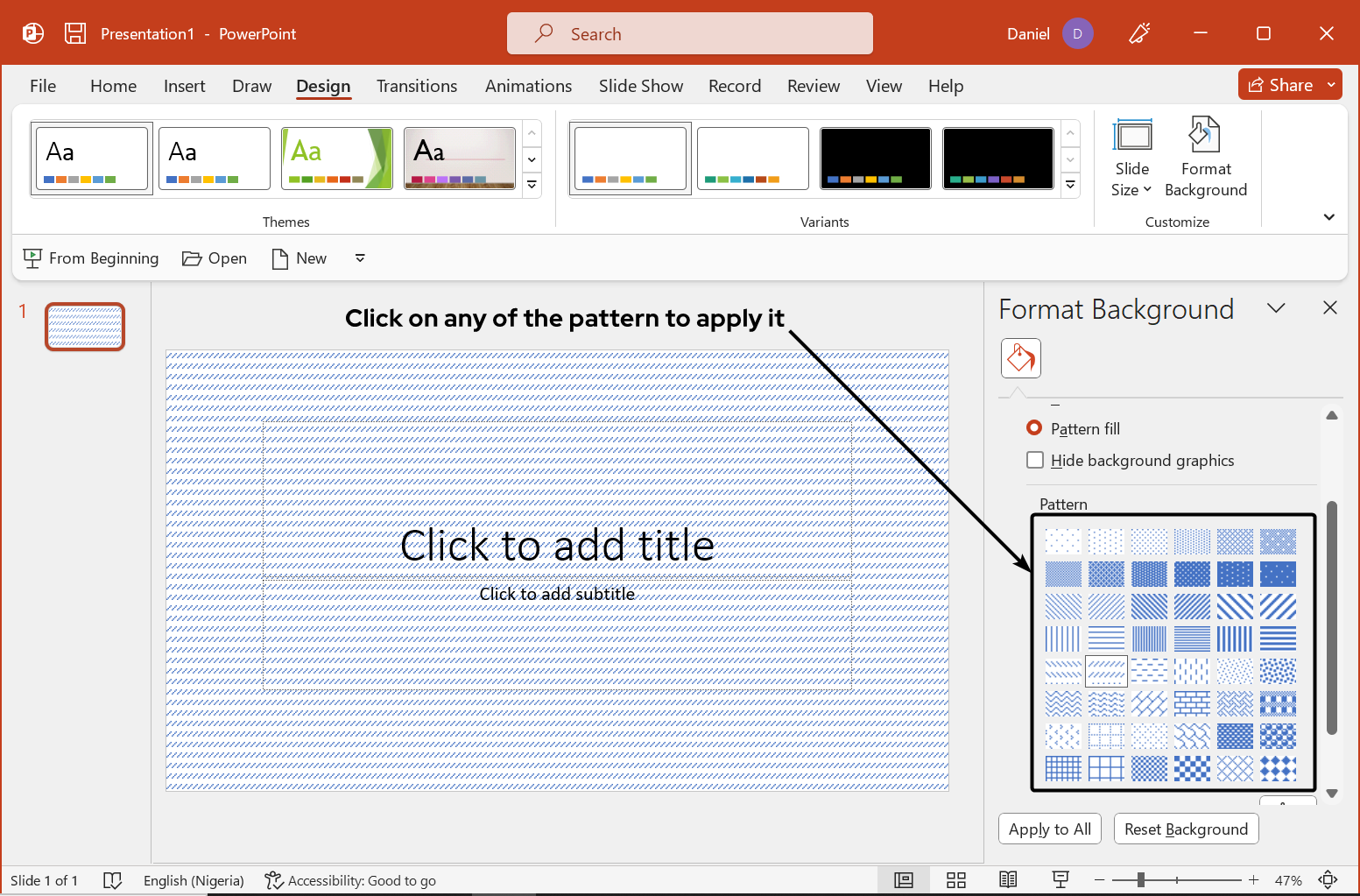Click the Apply to All button

(x=1049, y=829)
